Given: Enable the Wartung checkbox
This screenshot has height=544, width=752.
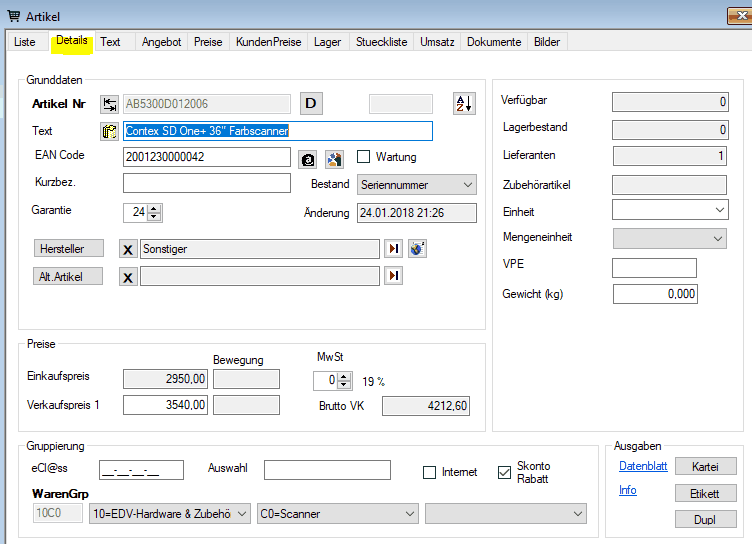Looking at the screenshot, I should click(364, 156).
